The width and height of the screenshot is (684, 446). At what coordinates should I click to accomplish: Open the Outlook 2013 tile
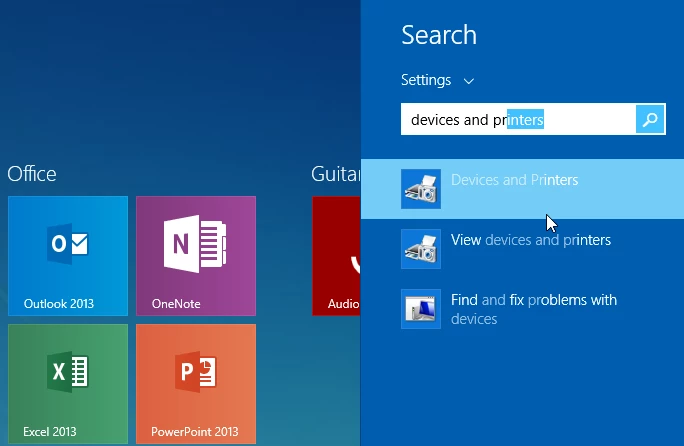[x=68, y=256]
